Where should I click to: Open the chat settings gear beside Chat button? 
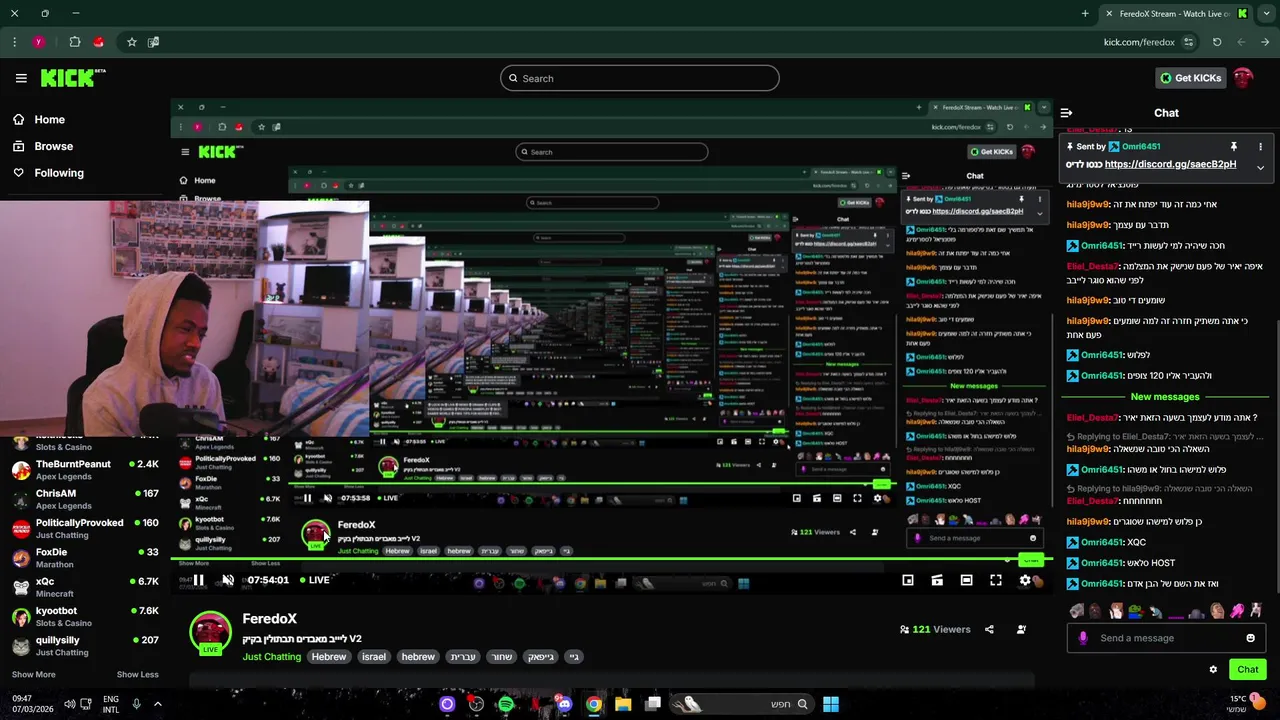(x=1213, y=670)
